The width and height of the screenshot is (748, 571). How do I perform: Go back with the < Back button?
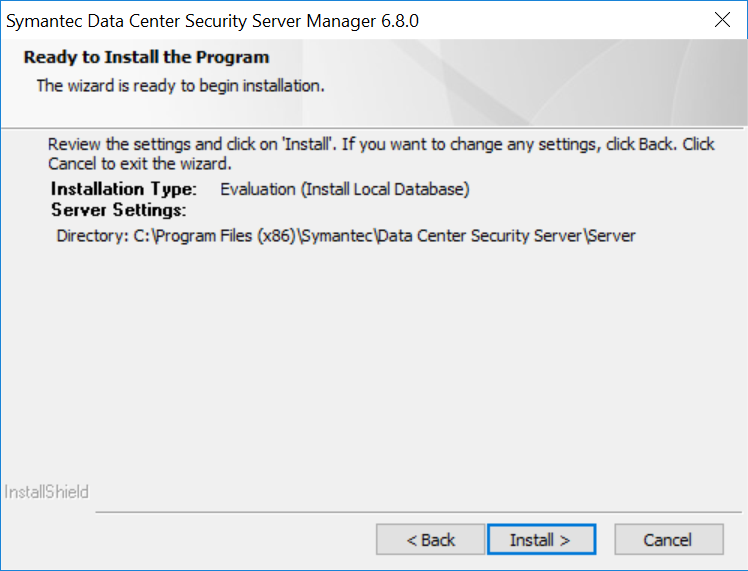(x=431, y=540)
